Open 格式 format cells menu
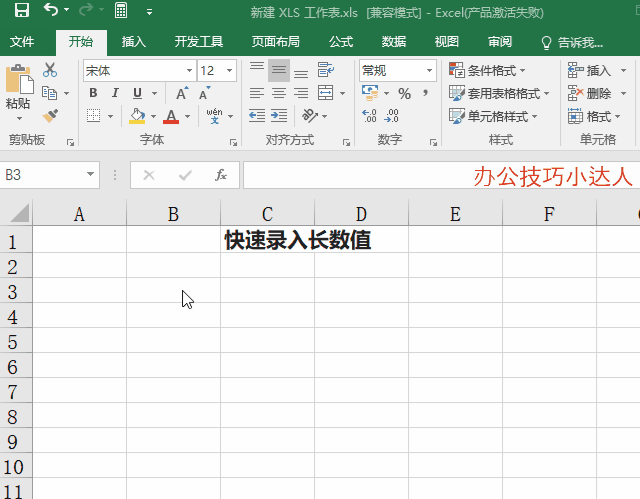640x499 pixels. [594, 116]
